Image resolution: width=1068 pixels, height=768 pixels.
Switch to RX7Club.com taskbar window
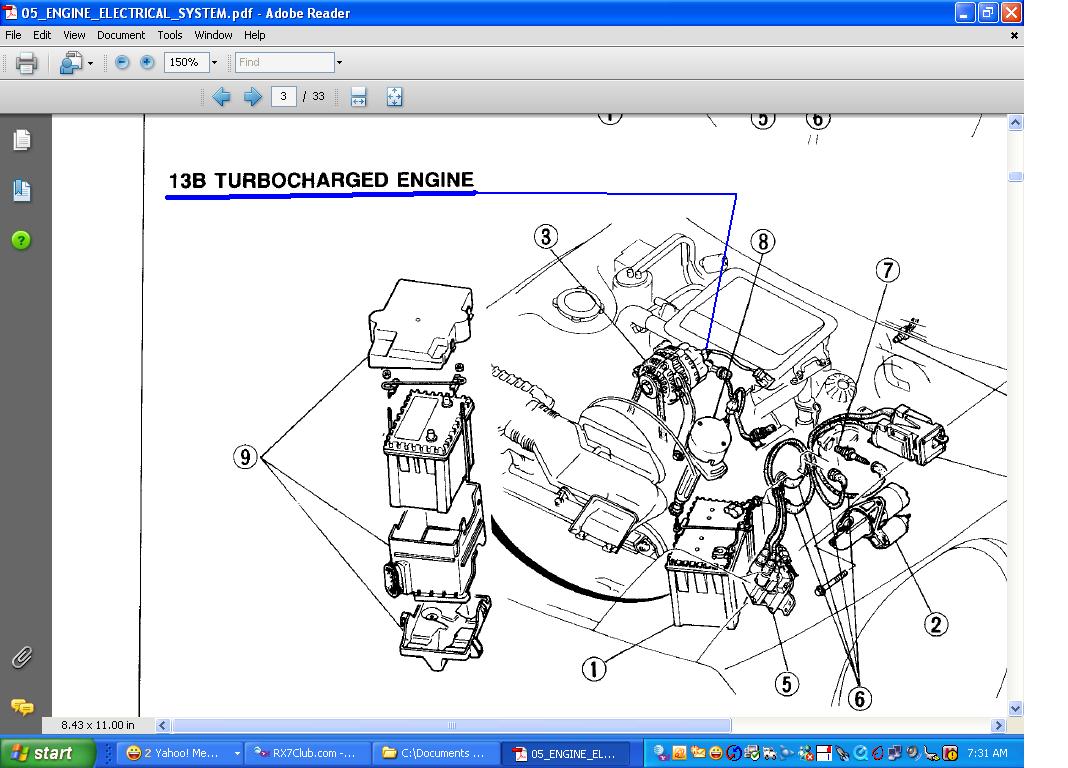[307, 753]
